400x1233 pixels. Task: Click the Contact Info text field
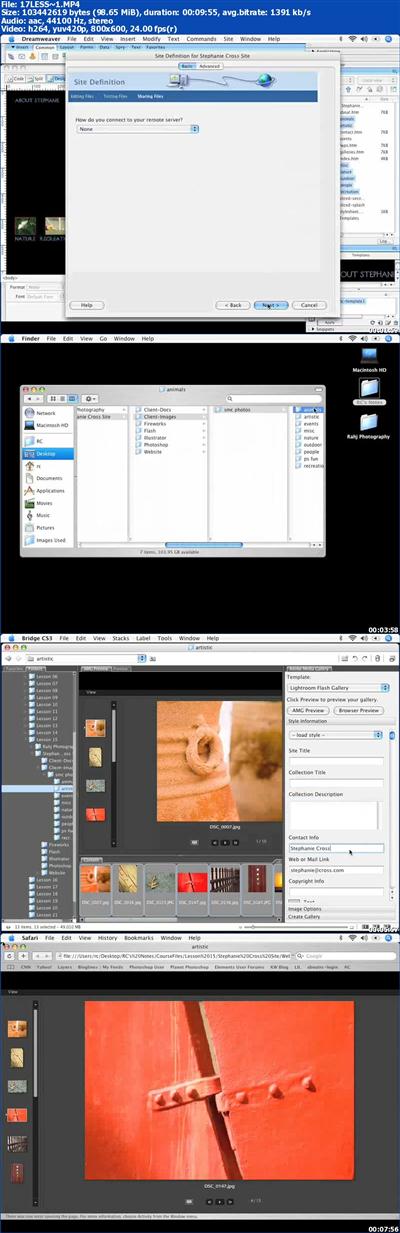pos(336,848)
